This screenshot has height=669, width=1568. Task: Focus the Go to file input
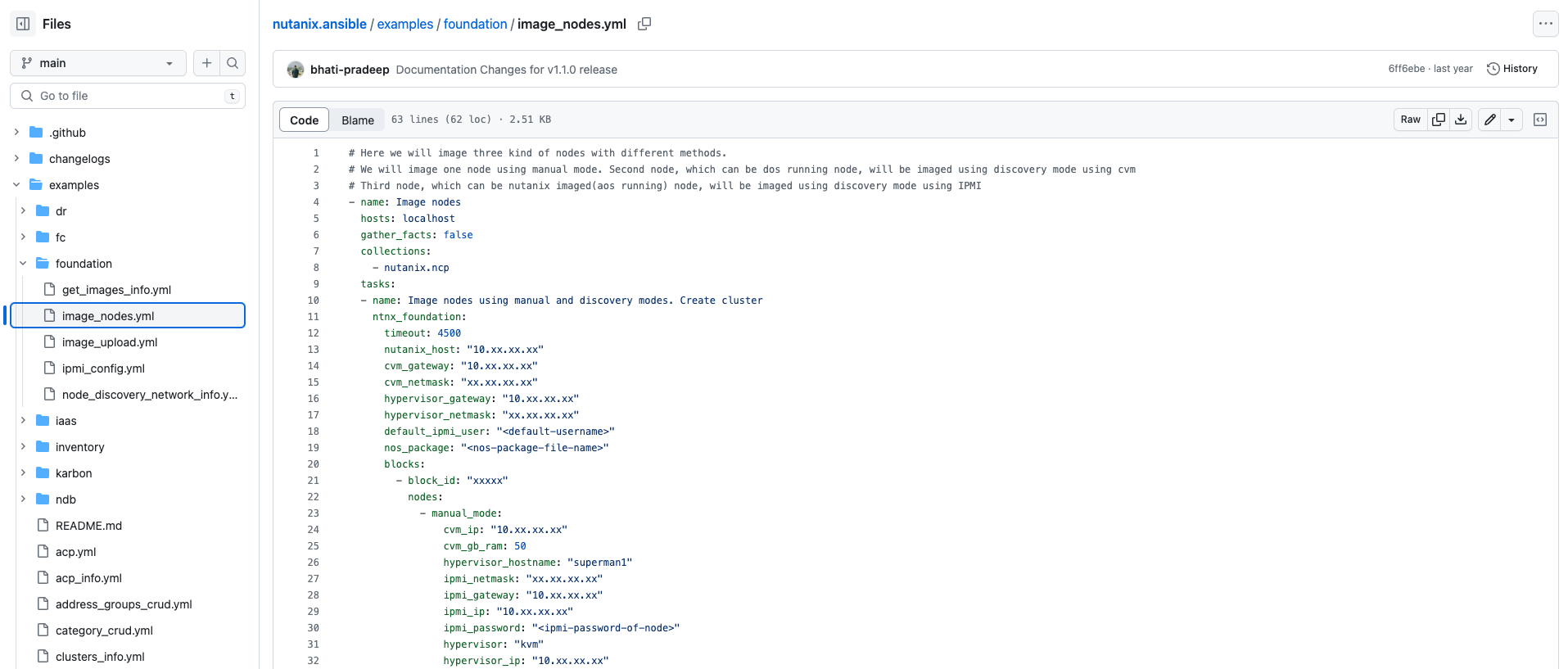pyautogui.click(x=128, y=96)
